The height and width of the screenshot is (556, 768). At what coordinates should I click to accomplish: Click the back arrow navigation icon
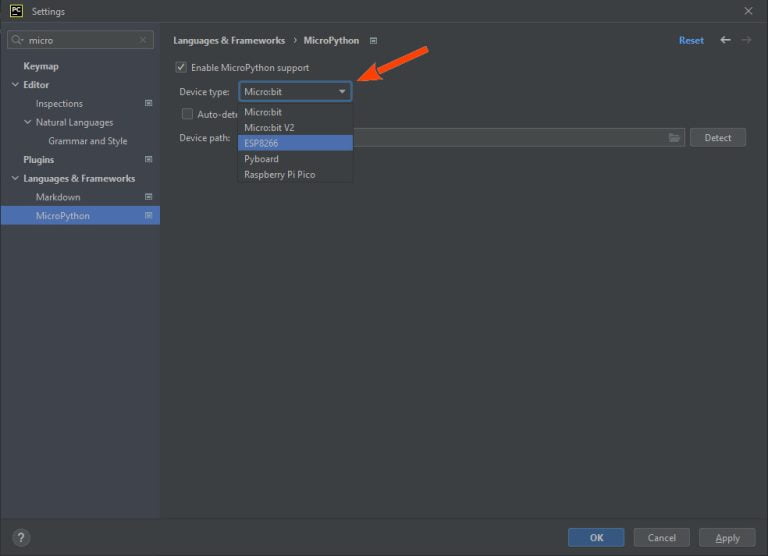tap(725, 41)
